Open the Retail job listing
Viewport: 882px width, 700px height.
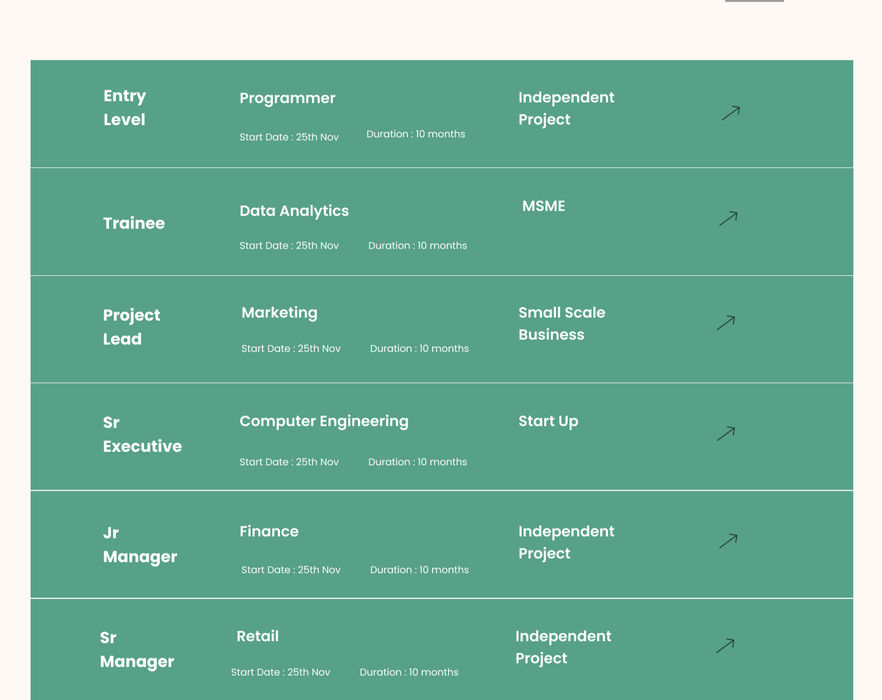coord(257,636)
